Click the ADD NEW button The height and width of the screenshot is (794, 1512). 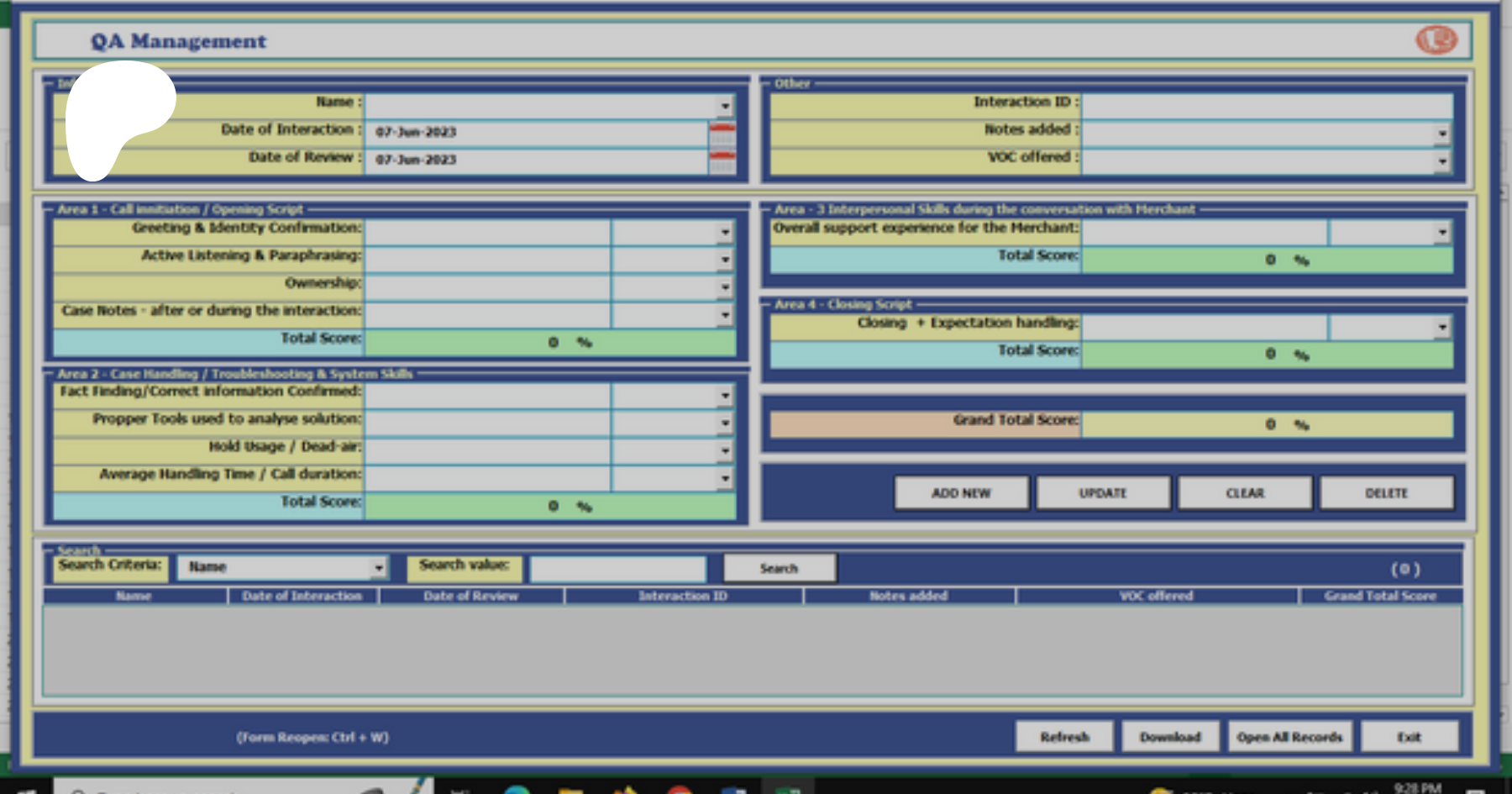961,493
